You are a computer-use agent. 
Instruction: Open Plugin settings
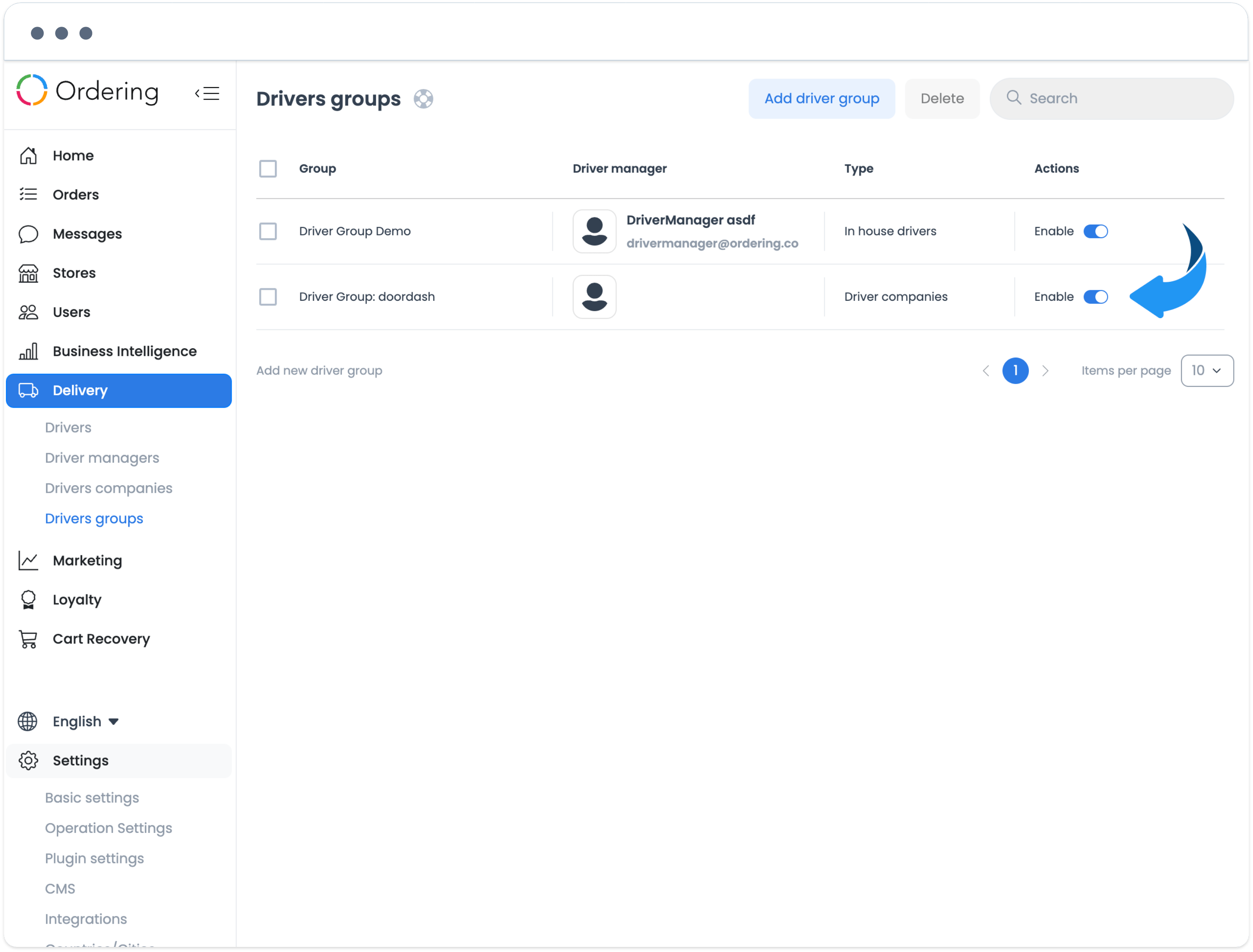[x=94, y=858]
